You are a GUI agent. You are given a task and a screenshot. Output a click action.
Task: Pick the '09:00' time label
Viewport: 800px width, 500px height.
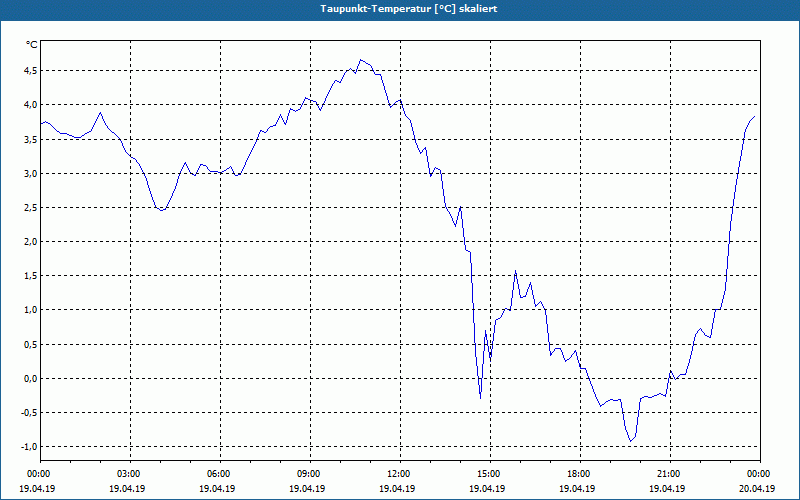(x=311, y=474)
